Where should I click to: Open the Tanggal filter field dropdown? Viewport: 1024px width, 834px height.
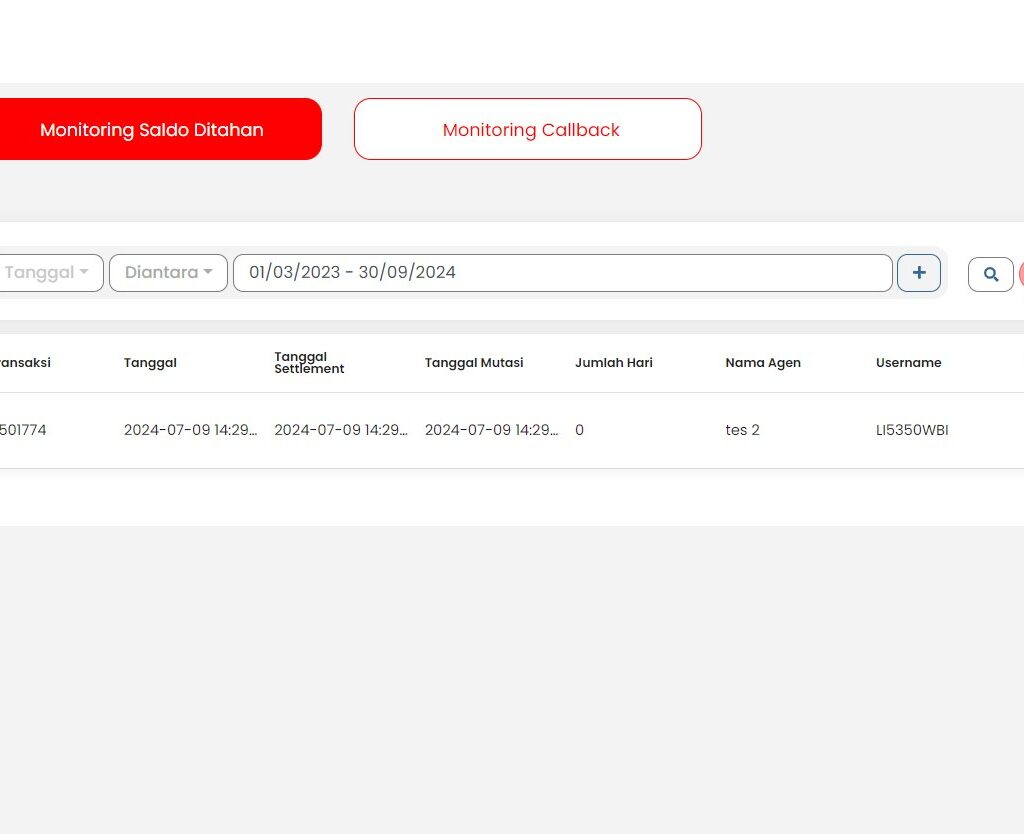[50, 273]
